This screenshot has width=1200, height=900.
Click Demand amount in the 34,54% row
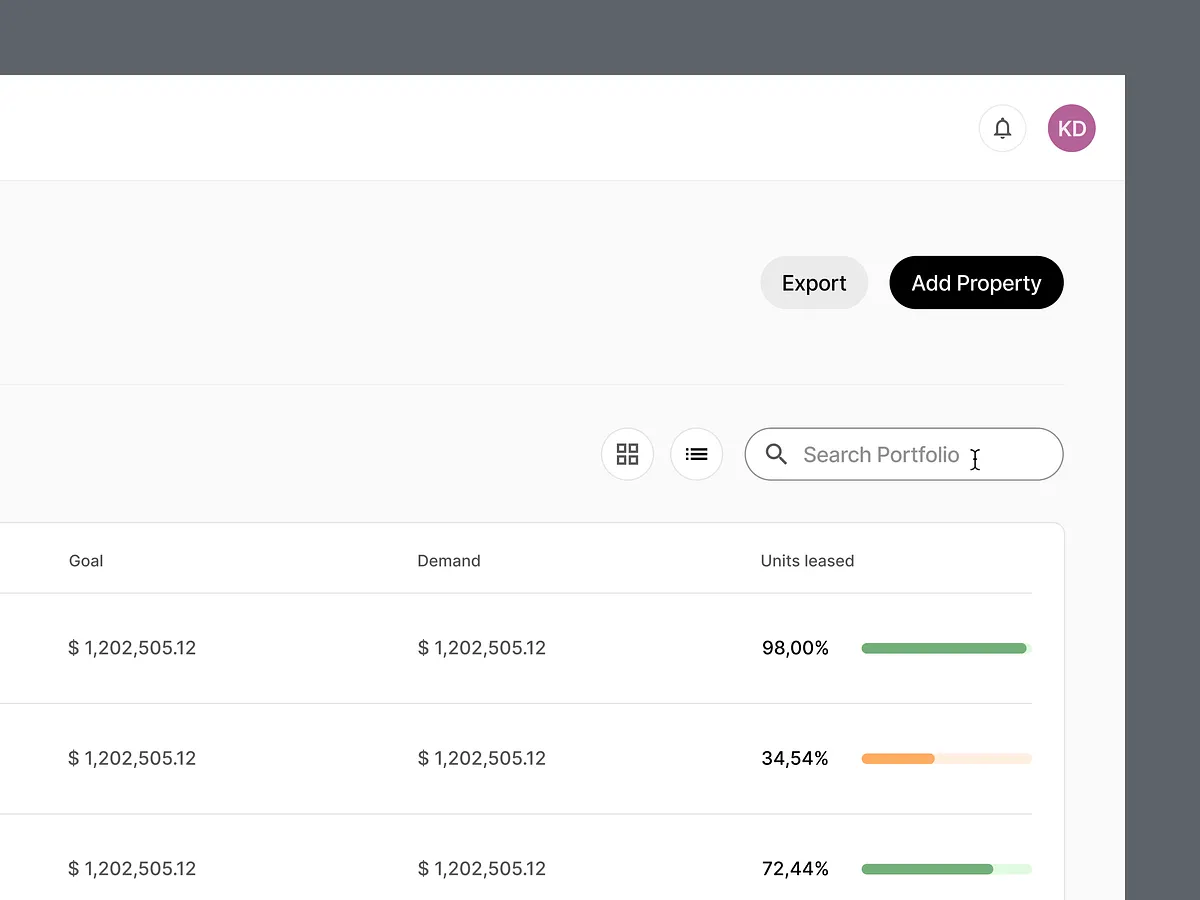click(x=482, y=758)
